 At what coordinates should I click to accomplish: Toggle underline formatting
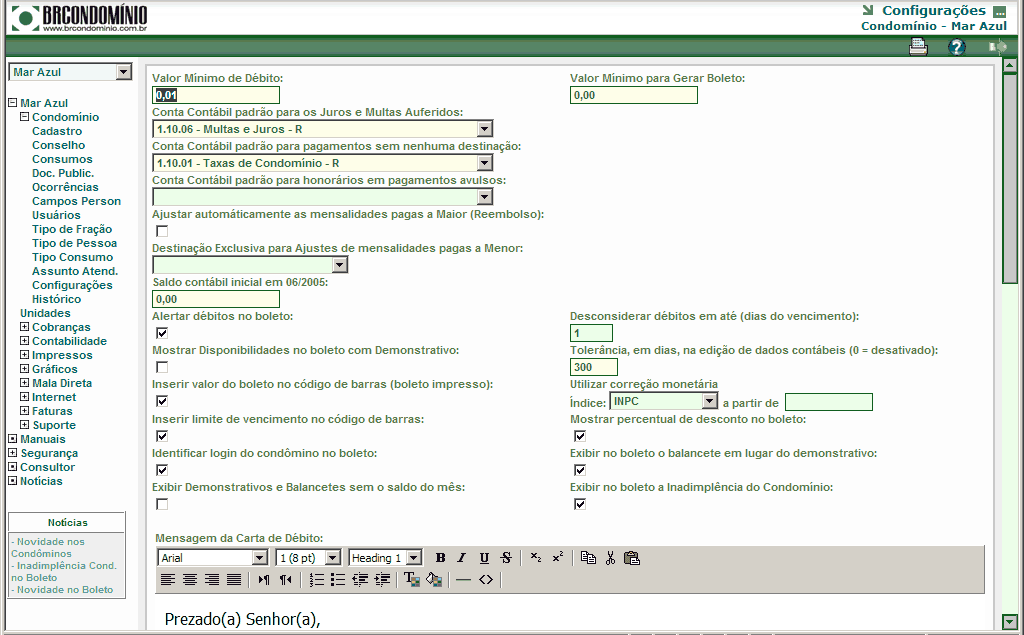pos(484,558)
